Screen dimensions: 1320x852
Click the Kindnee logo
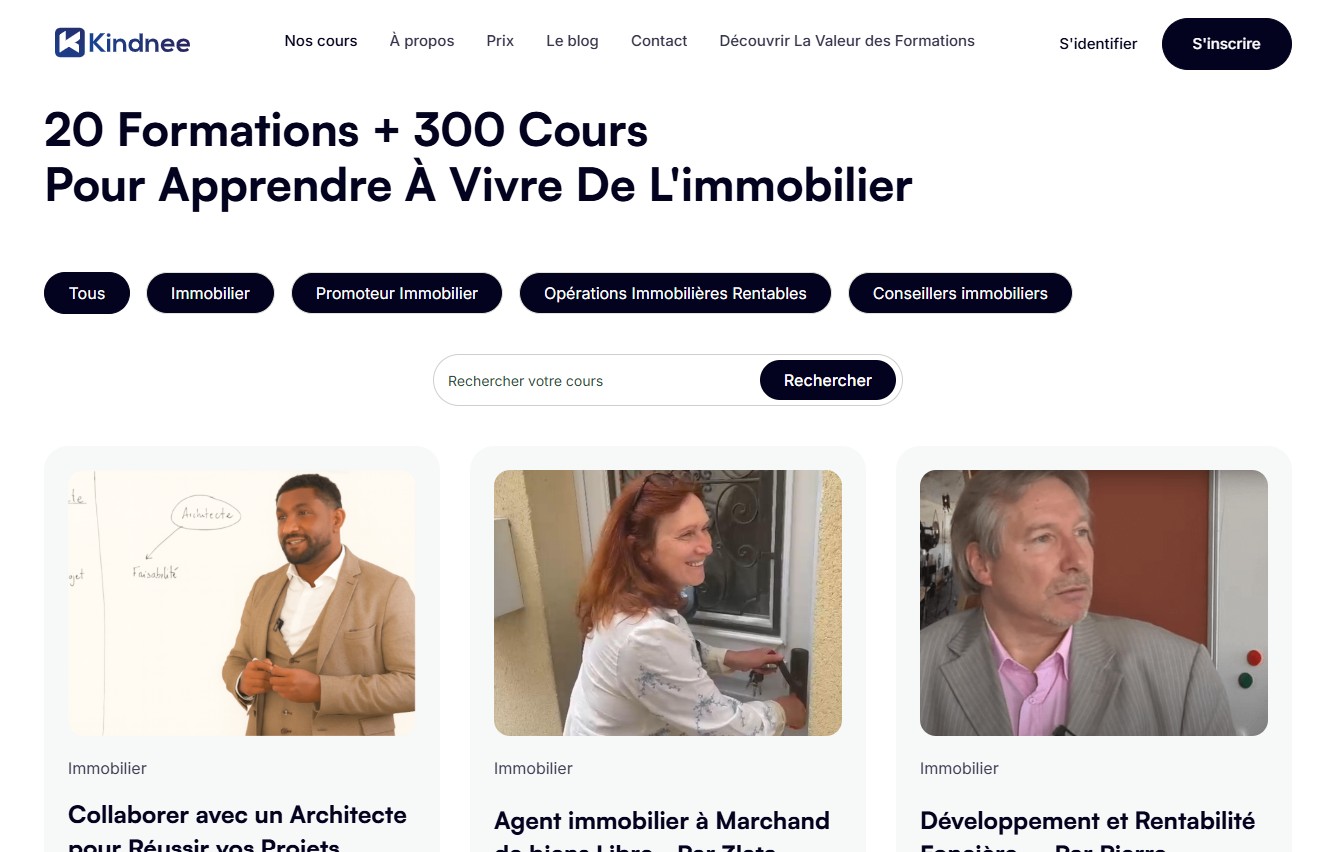[122, 42]
